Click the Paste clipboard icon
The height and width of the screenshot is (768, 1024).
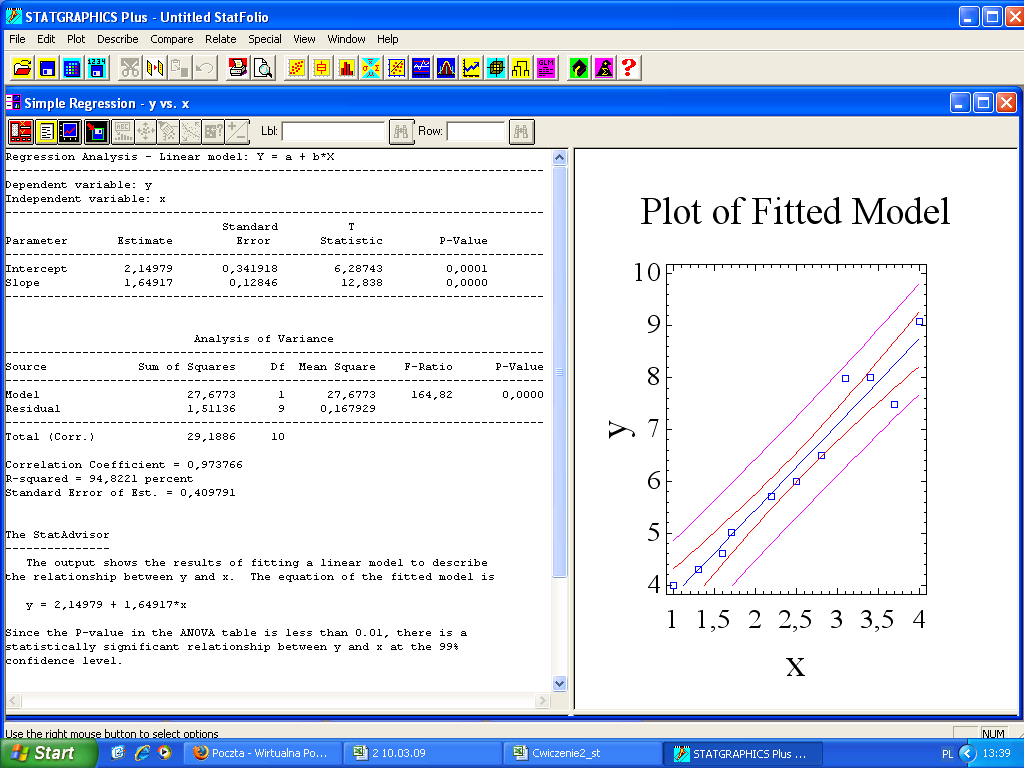tap(180, 68)
